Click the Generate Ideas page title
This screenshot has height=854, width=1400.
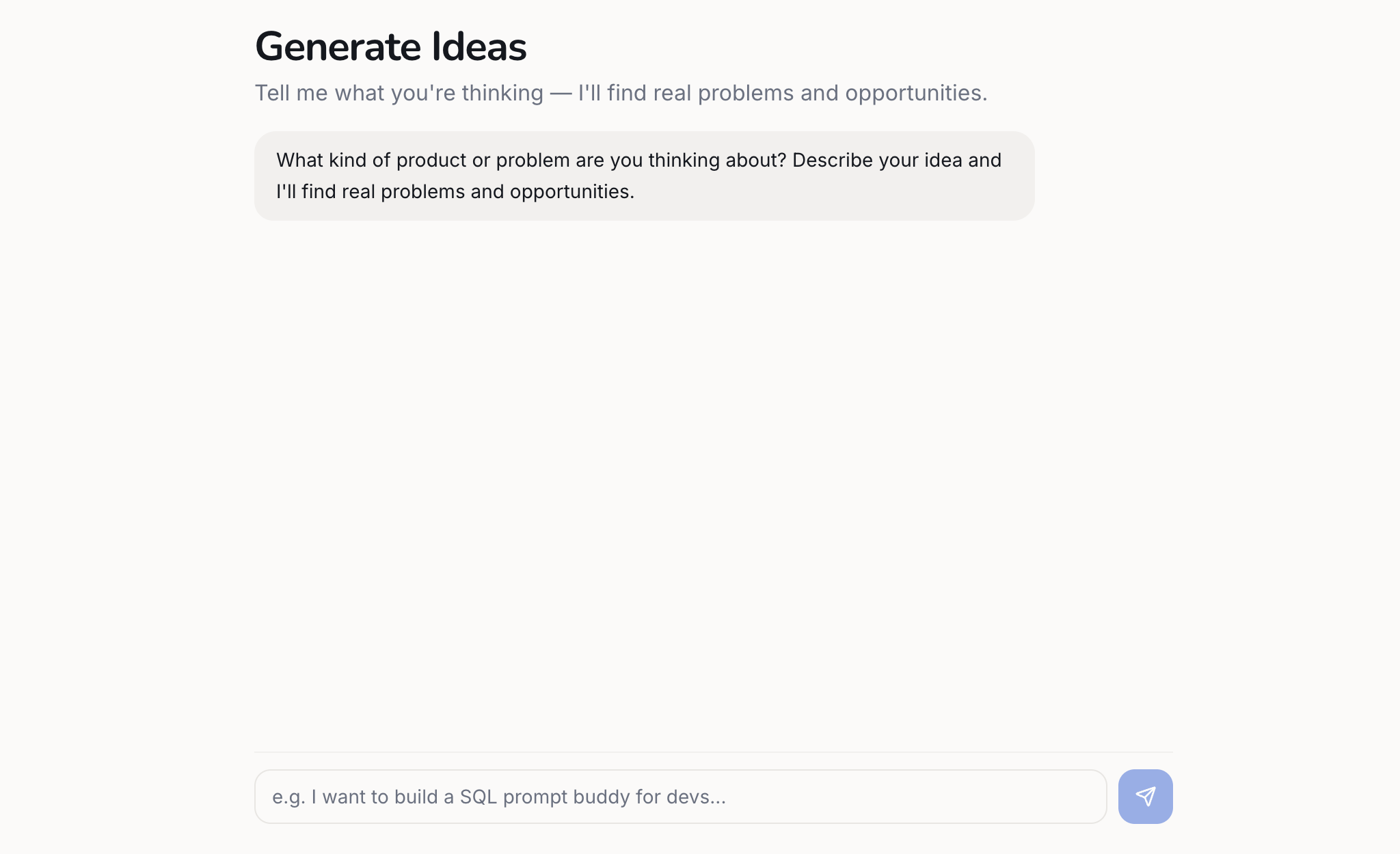click(x=391, y=46)
